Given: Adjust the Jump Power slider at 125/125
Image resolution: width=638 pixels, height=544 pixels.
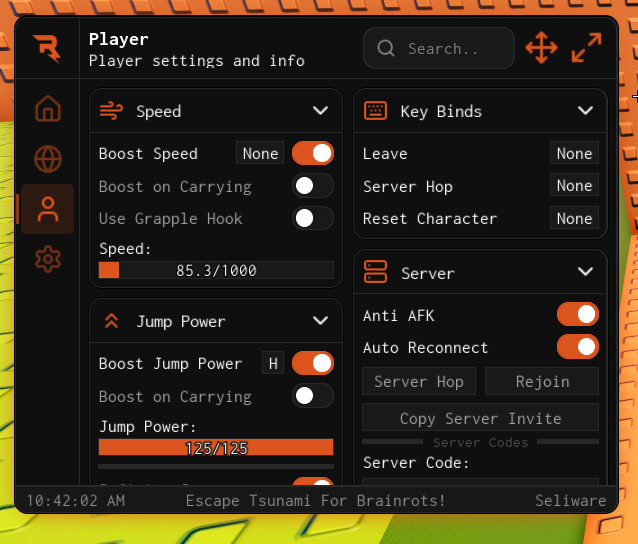Looking at the screenshot, I should 216,448.
